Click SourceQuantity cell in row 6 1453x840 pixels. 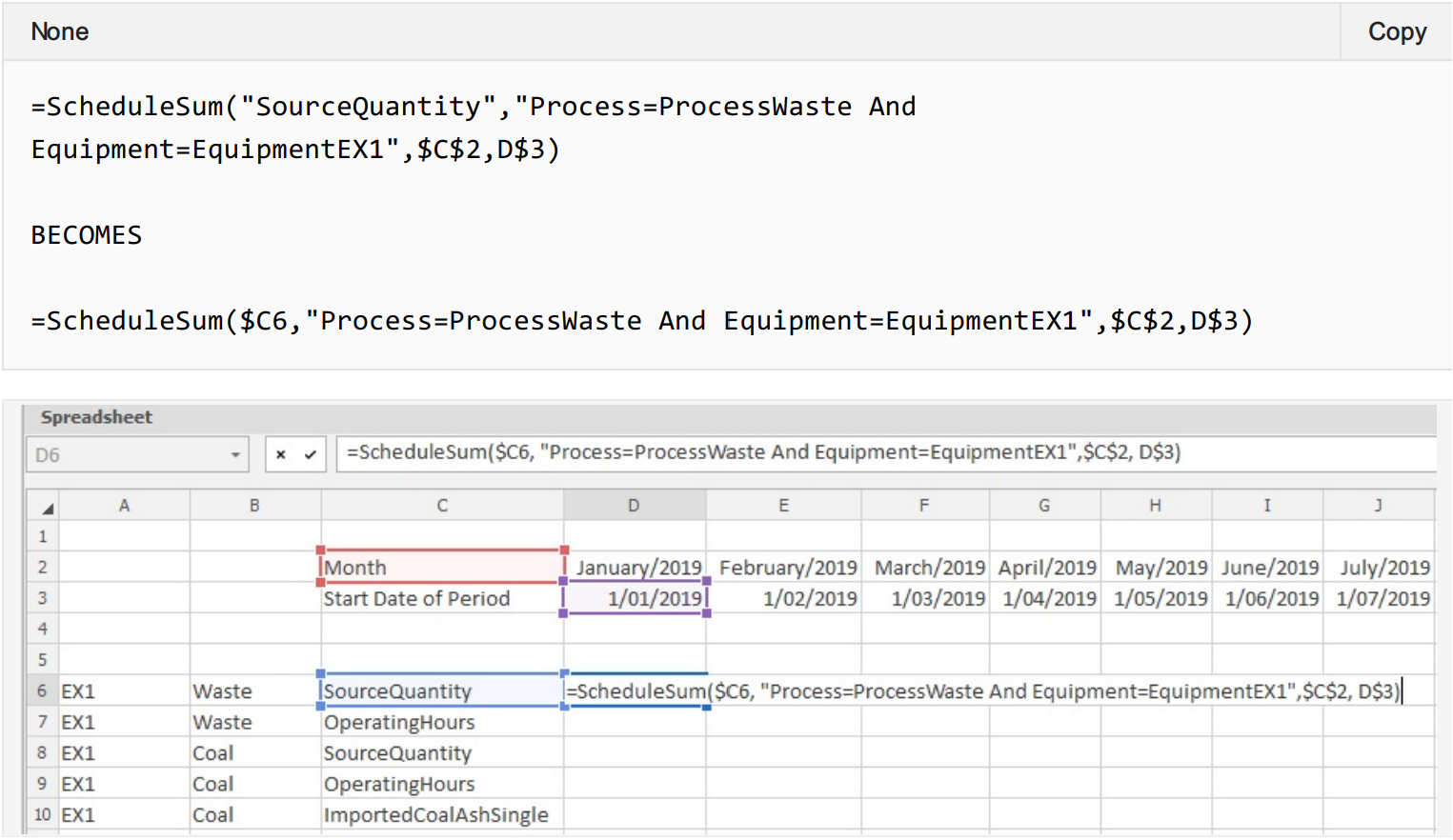pos(442,691)
